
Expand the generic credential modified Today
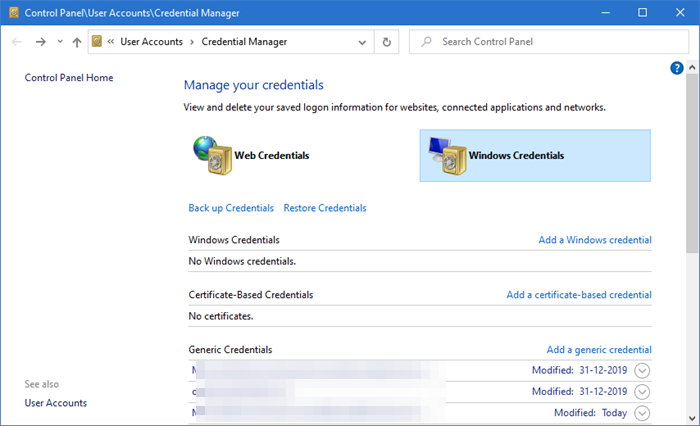[642, 413]
